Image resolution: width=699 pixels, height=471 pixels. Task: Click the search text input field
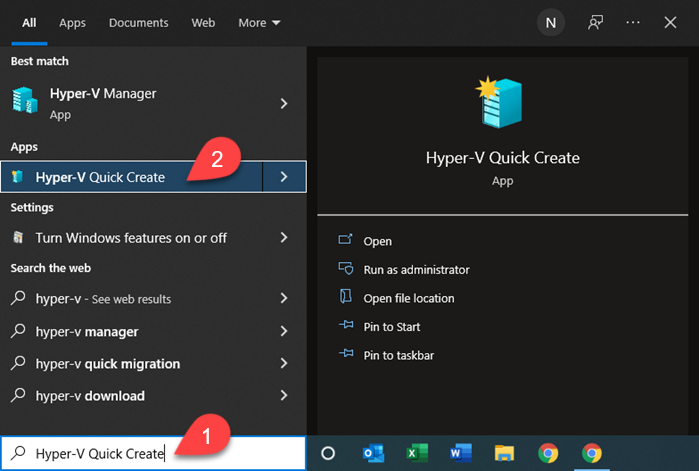click(x=153, y=453)
